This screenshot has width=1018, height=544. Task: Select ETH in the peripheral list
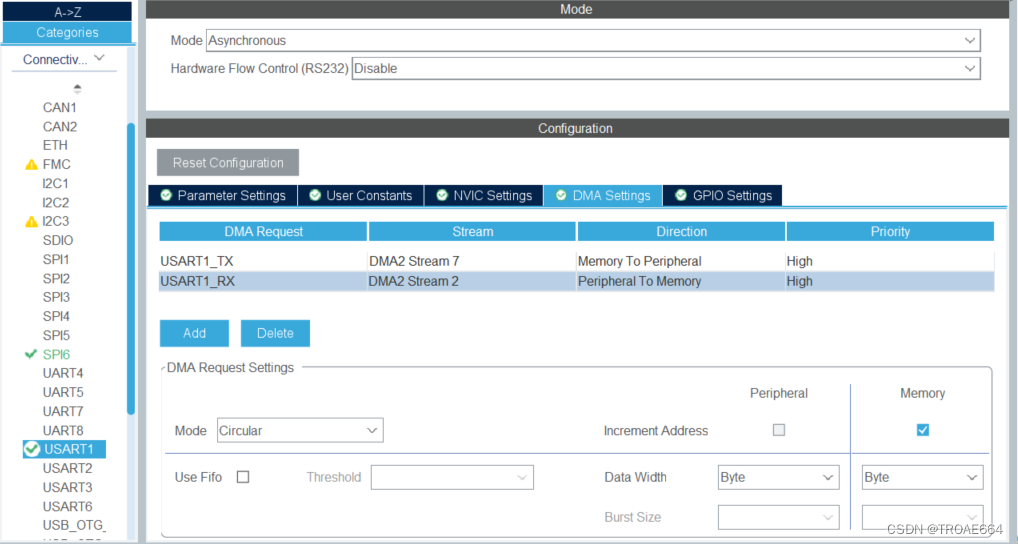click(x=55, y=145)
